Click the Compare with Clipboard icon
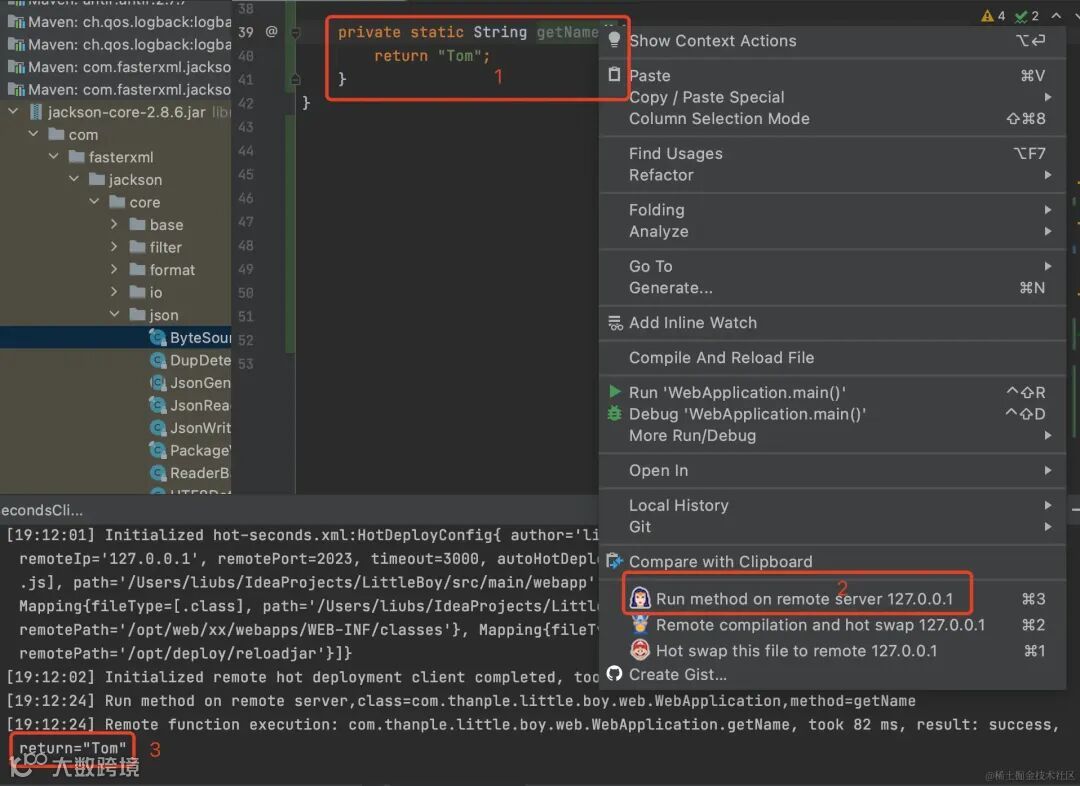 pyautogui.click(x=614, y=561)
